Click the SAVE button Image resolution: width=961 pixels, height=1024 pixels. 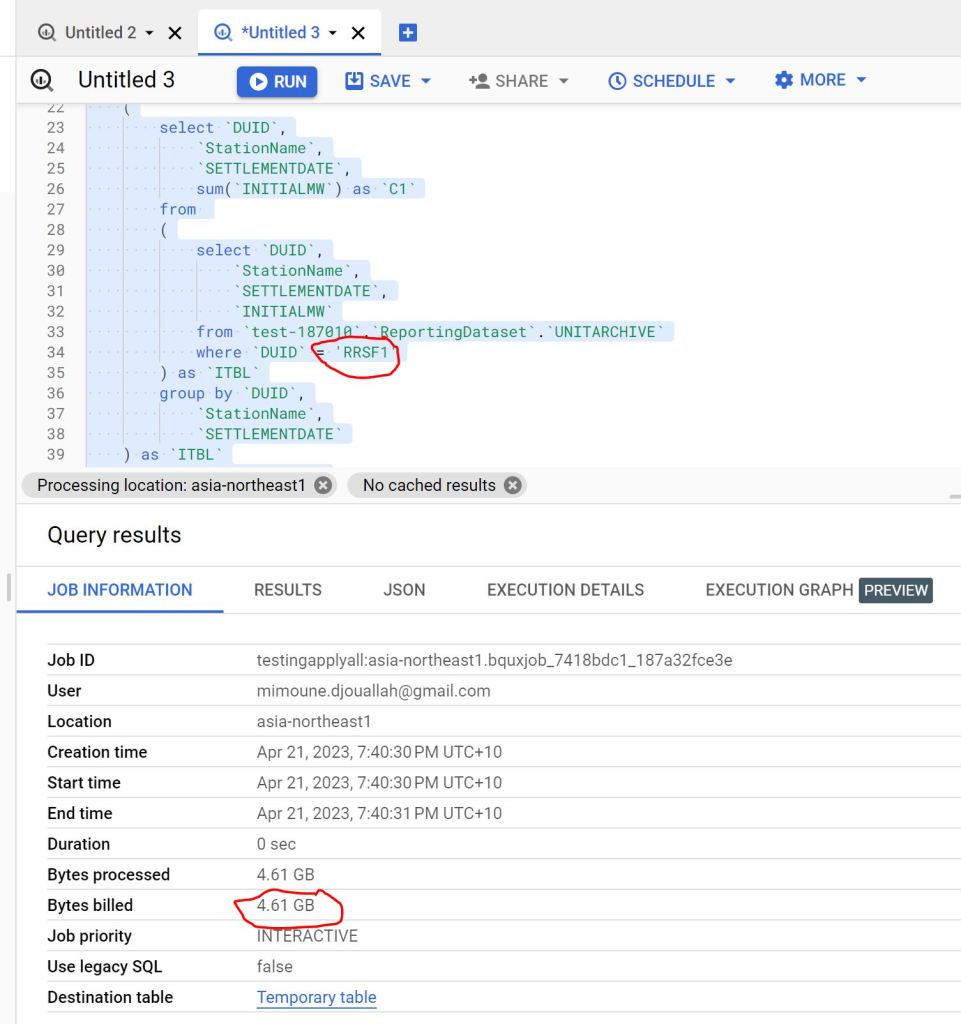pyautogui.click(x=388, y=81)
